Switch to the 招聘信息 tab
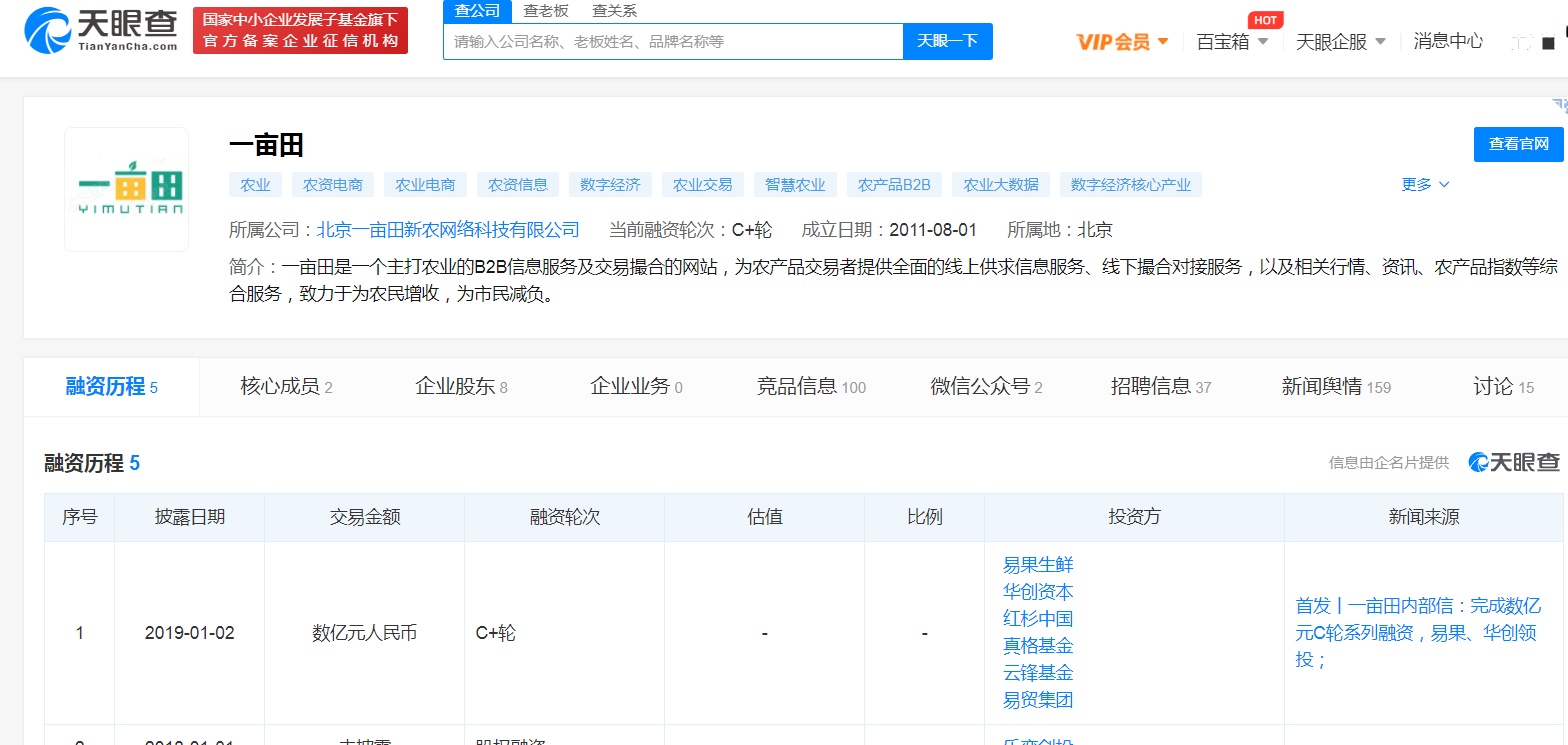The height and width of the screenshot is (745, 1568). (1161, 387)
